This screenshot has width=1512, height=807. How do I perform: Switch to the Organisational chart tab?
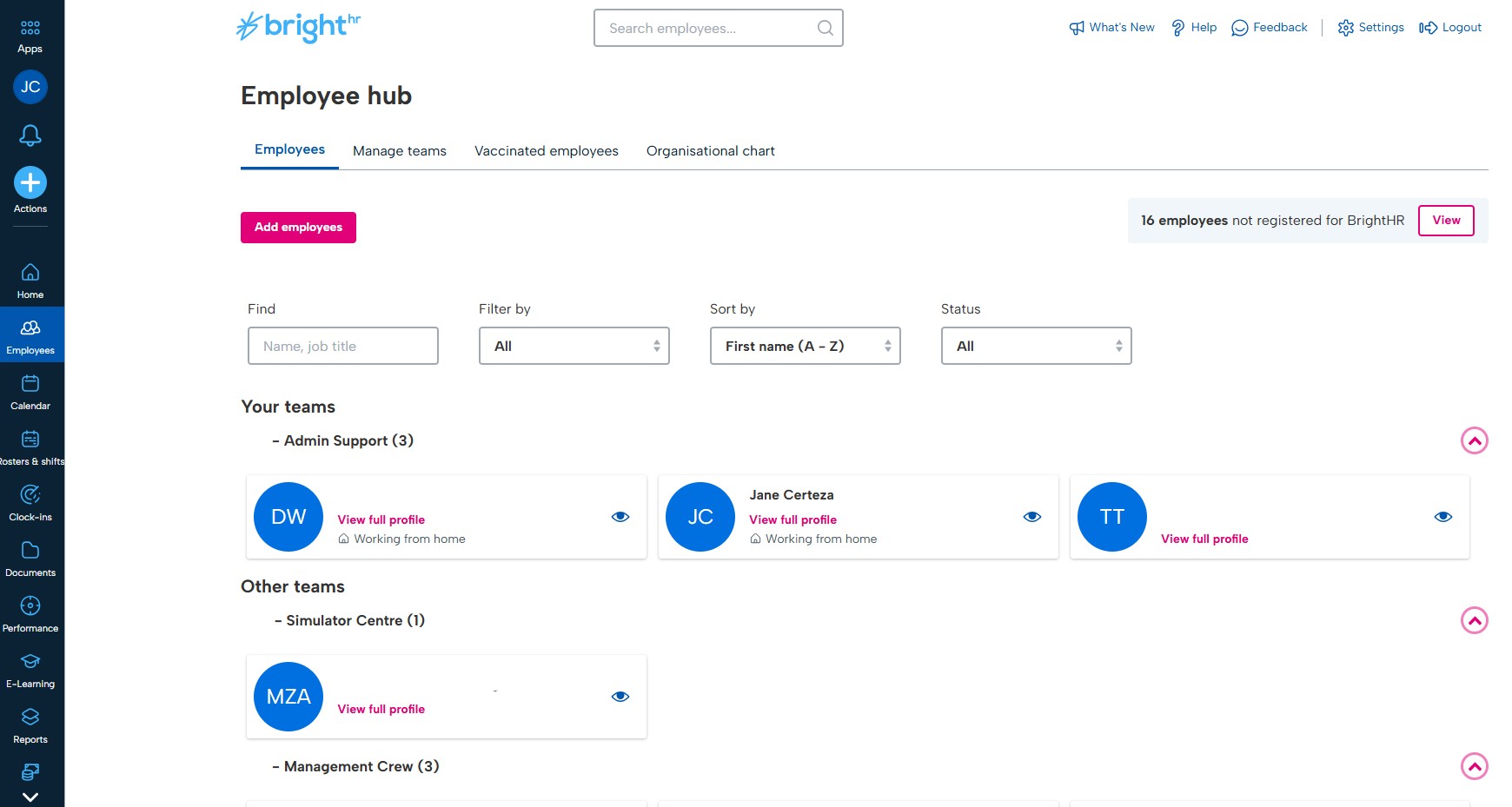[711, 151]
